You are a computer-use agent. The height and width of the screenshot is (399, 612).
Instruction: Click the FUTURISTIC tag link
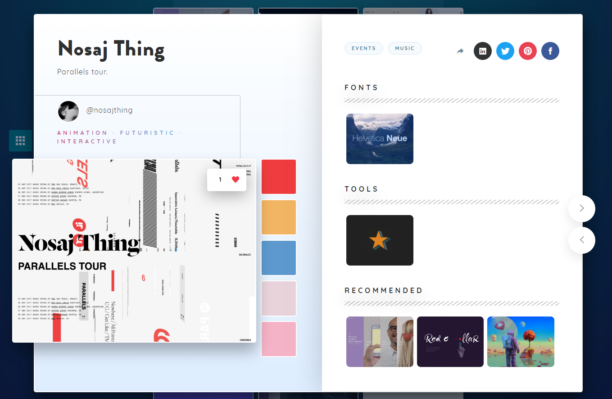147,133
